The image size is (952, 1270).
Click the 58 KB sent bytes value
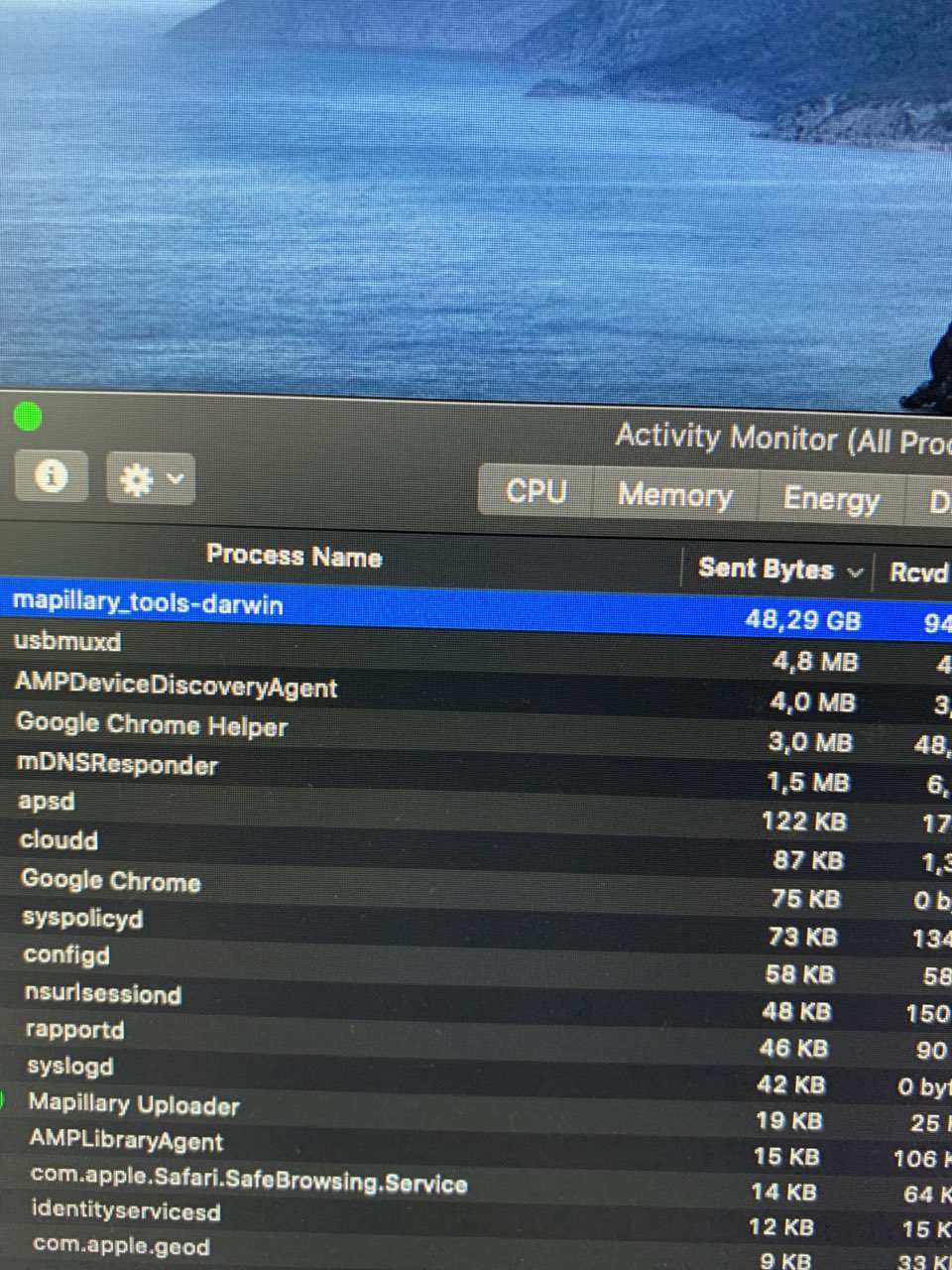(x=800, y=974)
